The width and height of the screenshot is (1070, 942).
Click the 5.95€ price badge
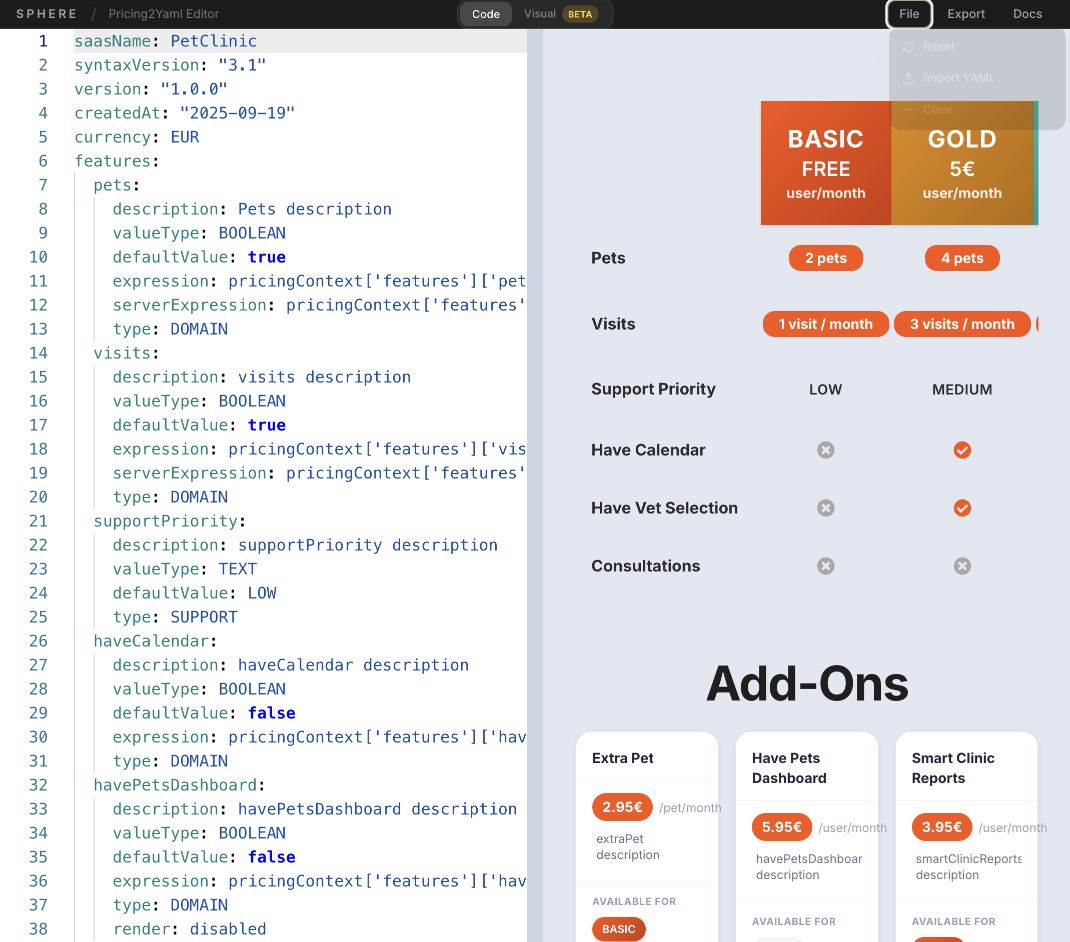point(781,827)
